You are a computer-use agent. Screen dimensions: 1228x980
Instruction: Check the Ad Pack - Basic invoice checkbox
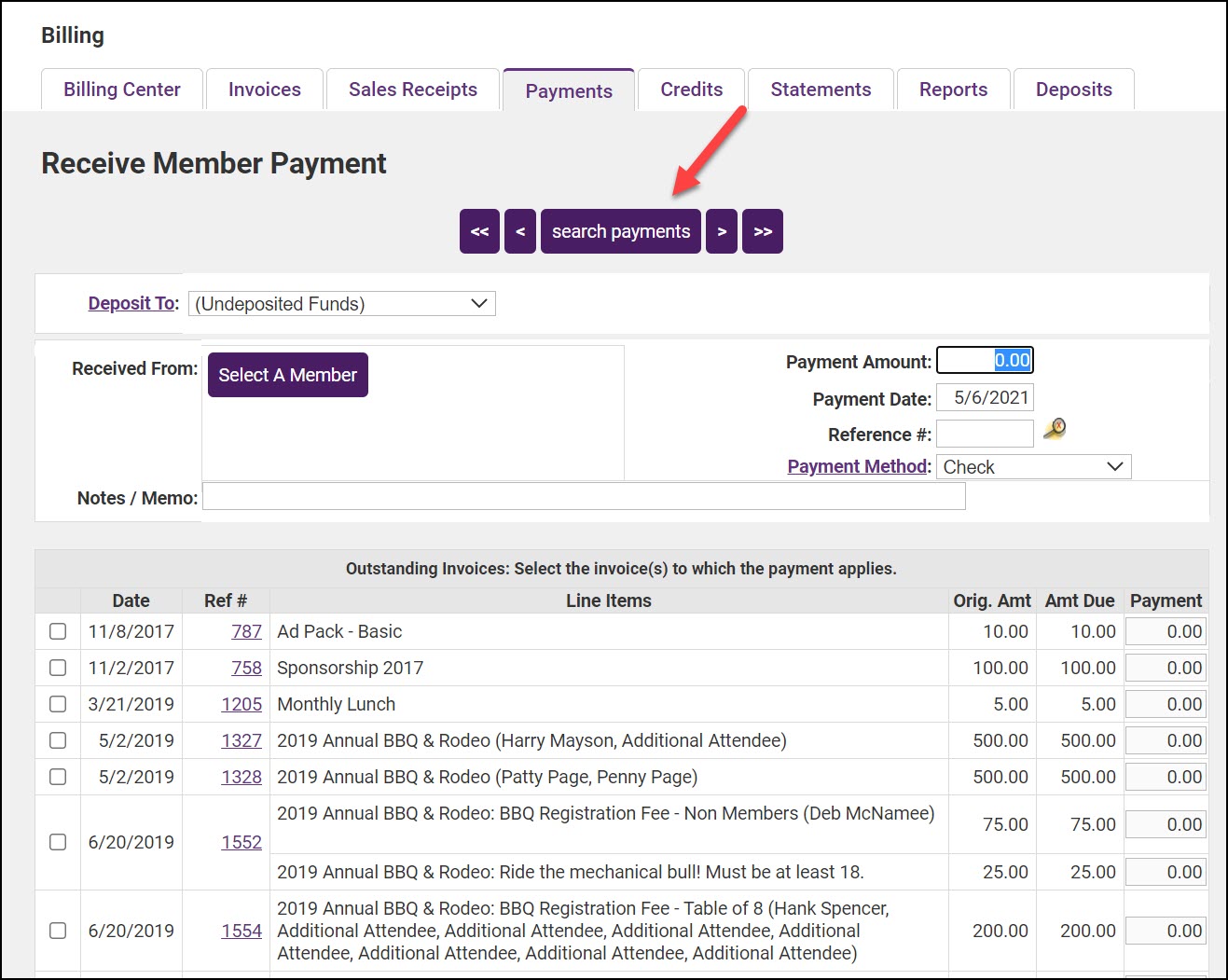pyautogui.click(x=58, y=631)
